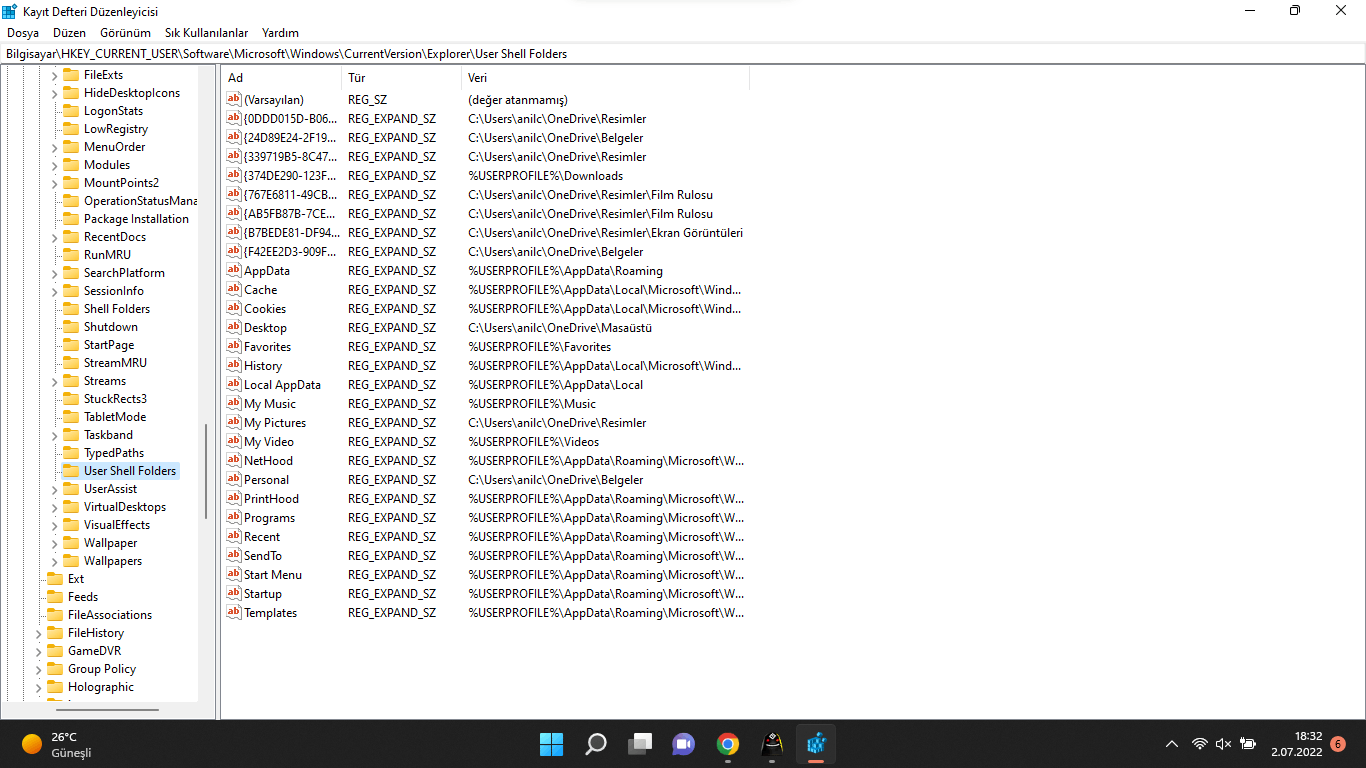
Task: Select the AppData value icon
Action: click(x=234, y=270)
